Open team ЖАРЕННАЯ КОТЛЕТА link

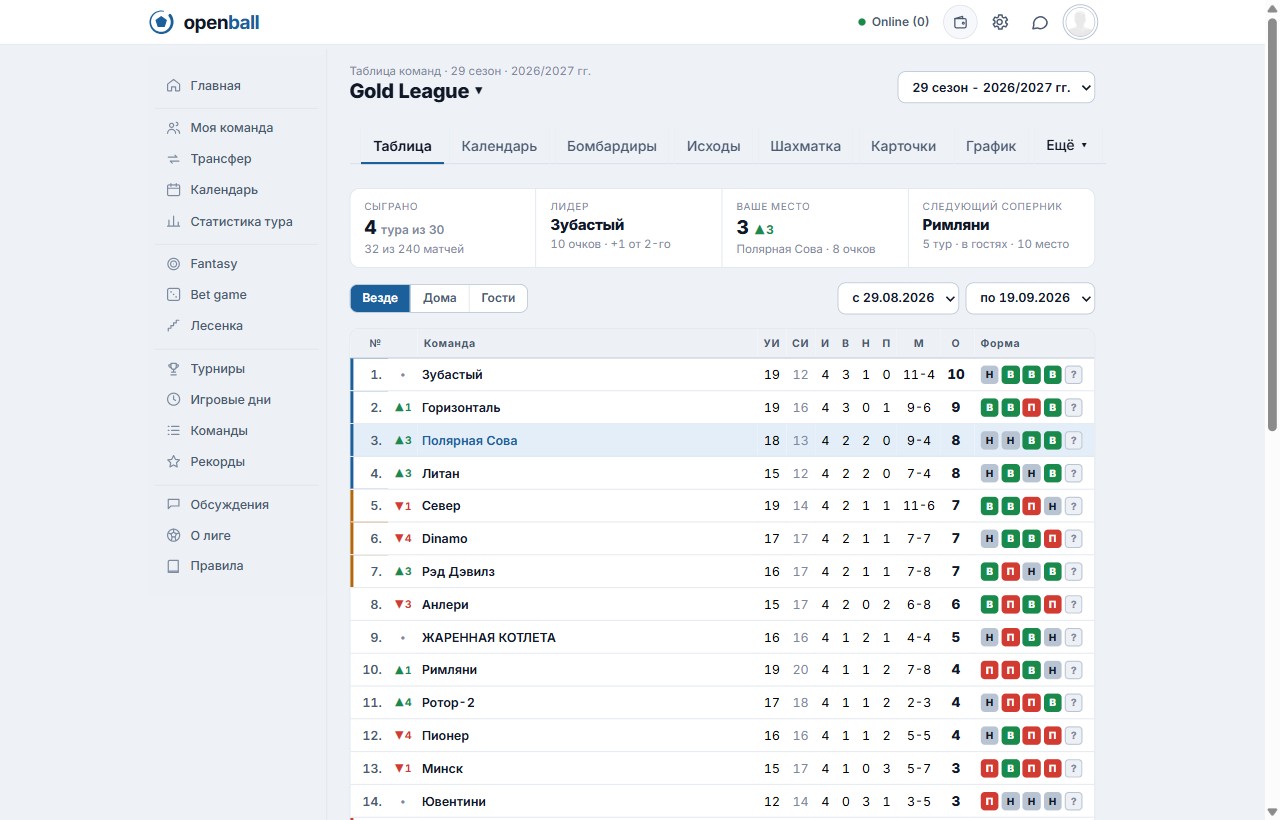pyautogui.click(x=489, y=638)
